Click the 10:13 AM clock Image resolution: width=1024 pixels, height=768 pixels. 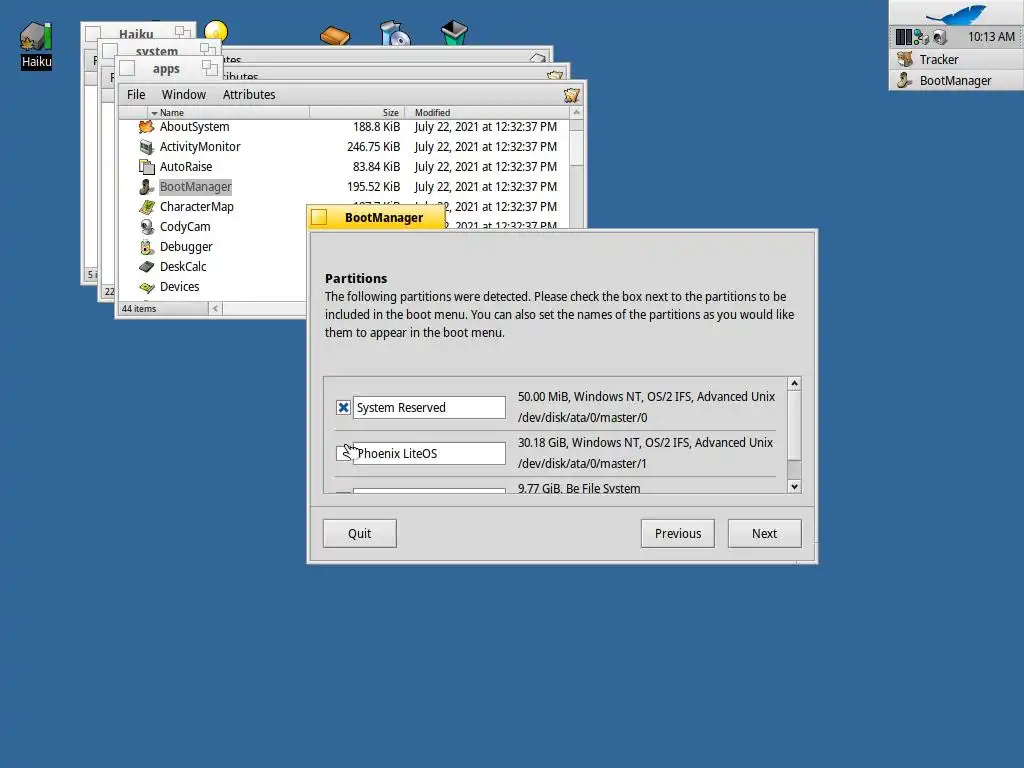991,37
